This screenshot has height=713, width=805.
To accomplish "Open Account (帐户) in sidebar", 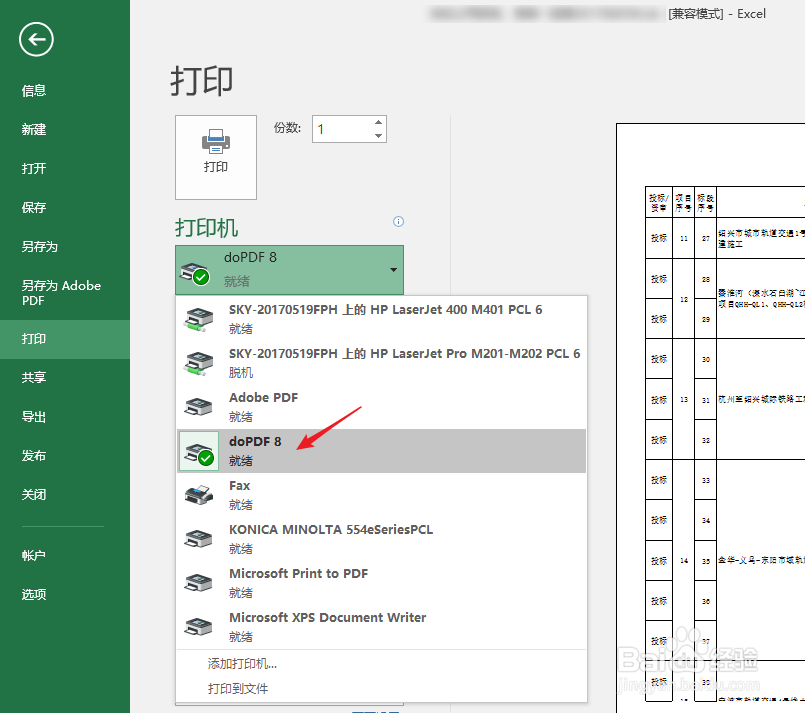I will click(34, 555).
